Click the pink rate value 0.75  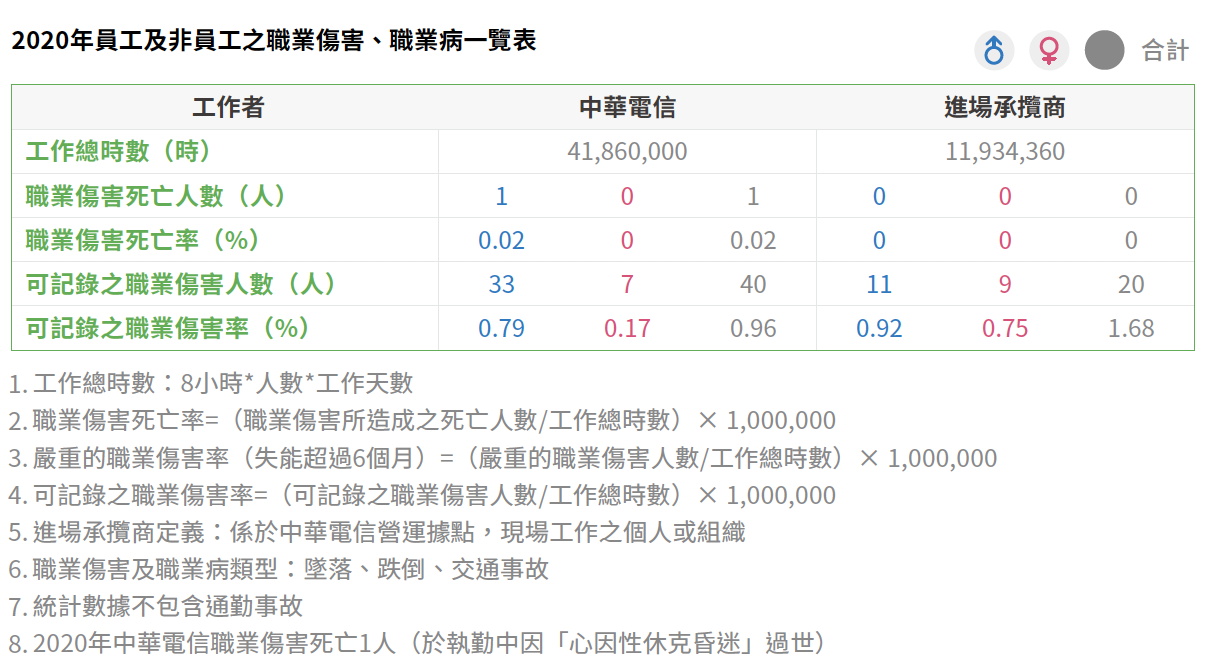click(x=1005, y=328)
